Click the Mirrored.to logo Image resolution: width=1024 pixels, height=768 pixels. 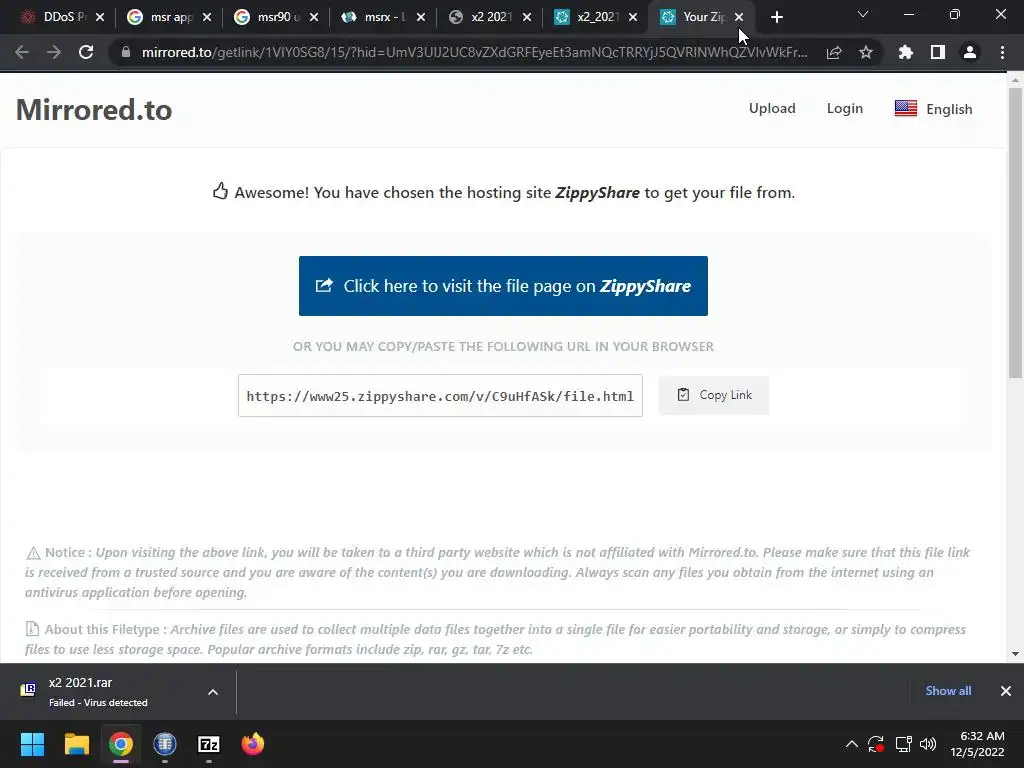coord(94,110)
